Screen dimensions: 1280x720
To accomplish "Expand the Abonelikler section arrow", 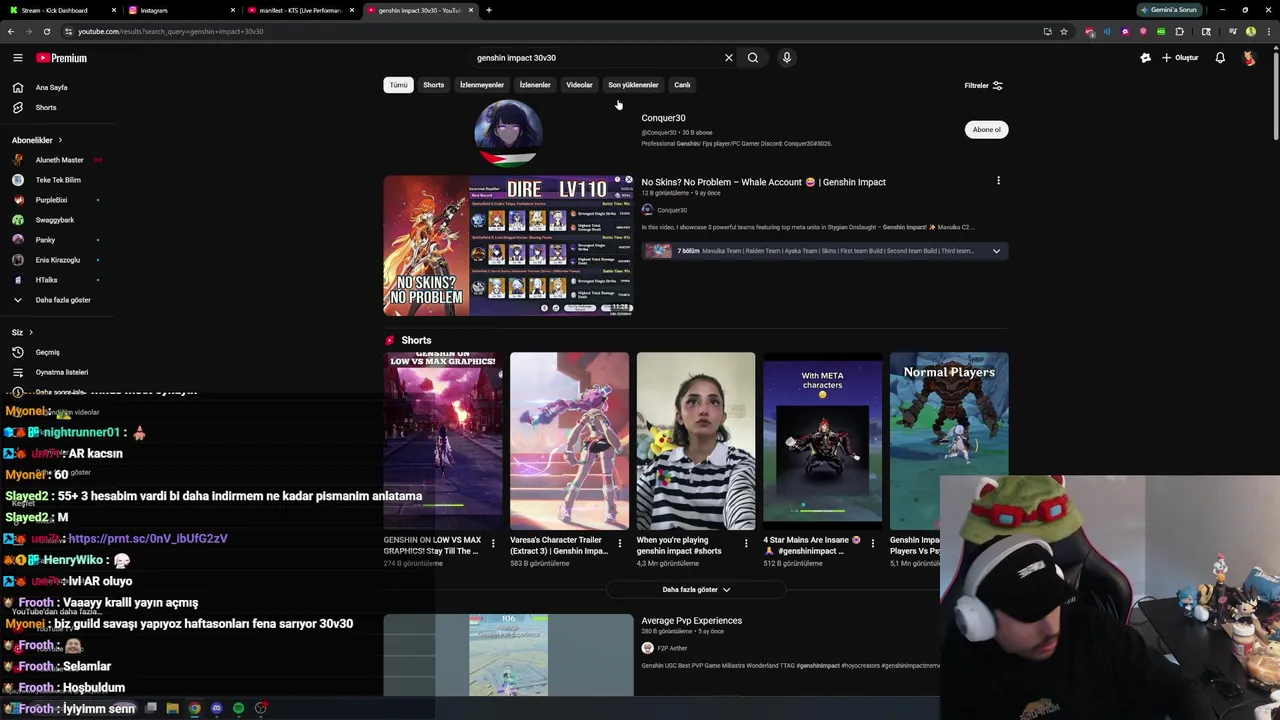I will (60, 140).
